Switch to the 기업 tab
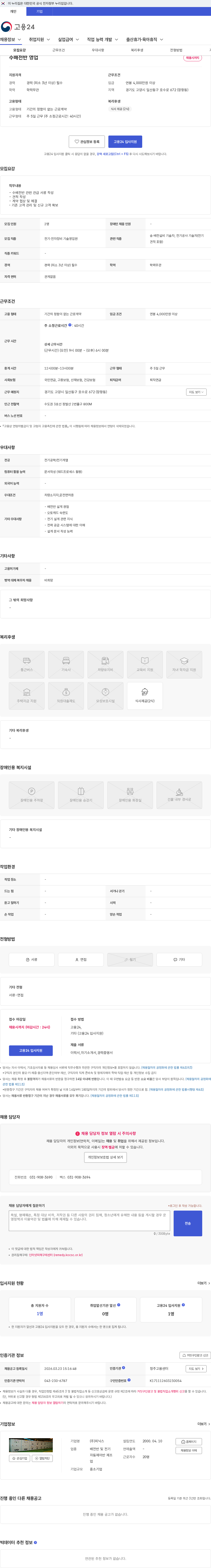This screenshot has height=1568, width=211. 40,12
